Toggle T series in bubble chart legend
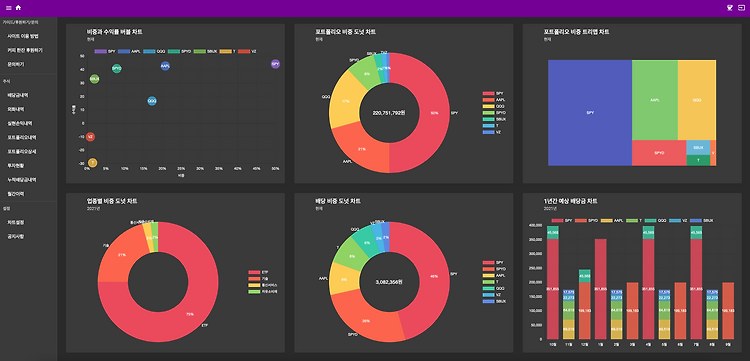This screenshot has height=361, width=750. [x=227, y=51]
